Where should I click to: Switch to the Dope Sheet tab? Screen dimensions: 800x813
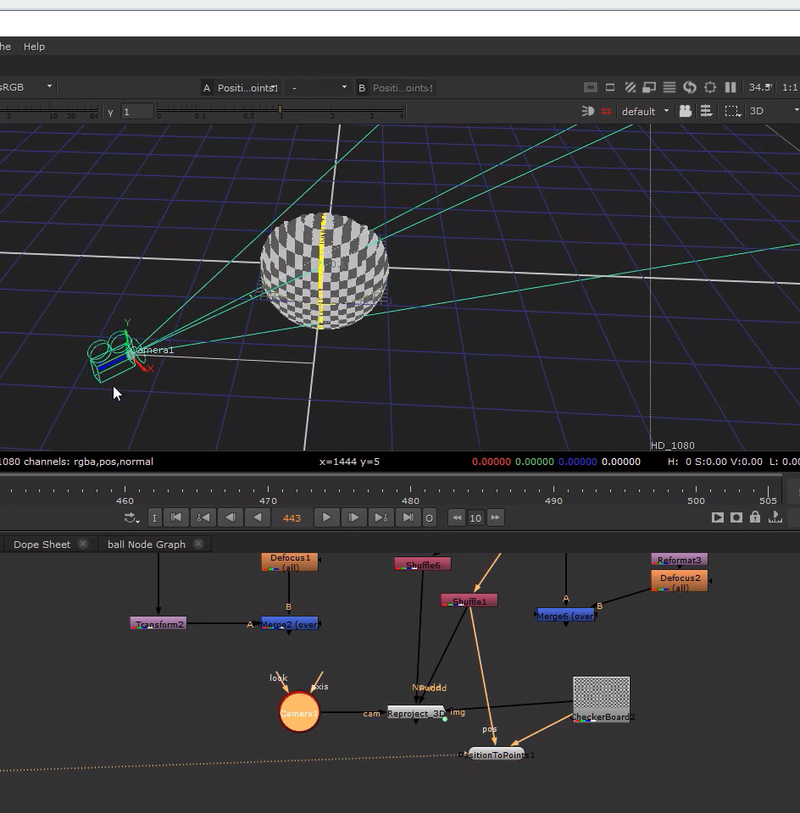tap(42, 546)
